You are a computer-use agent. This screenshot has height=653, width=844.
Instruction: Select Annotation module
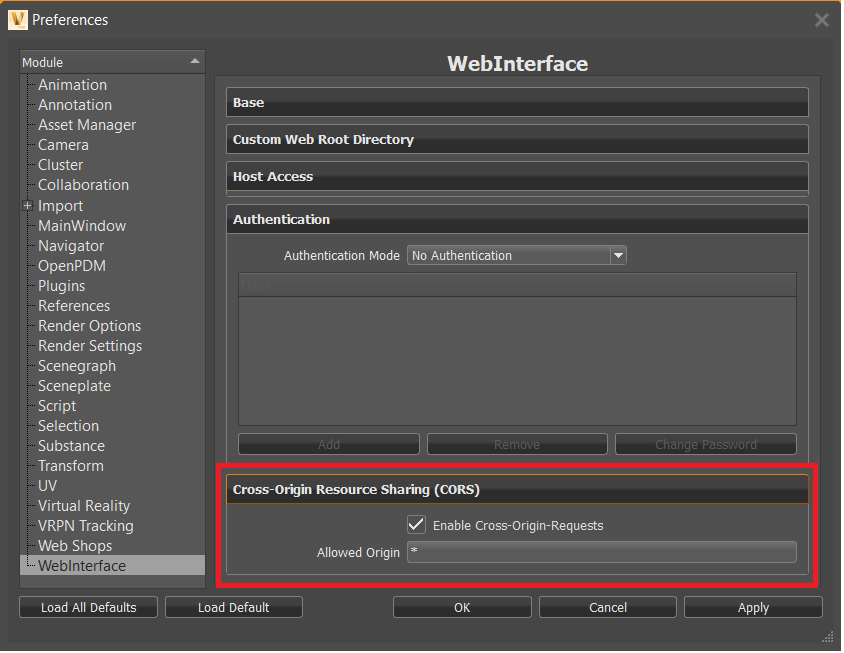pos(75,105)
